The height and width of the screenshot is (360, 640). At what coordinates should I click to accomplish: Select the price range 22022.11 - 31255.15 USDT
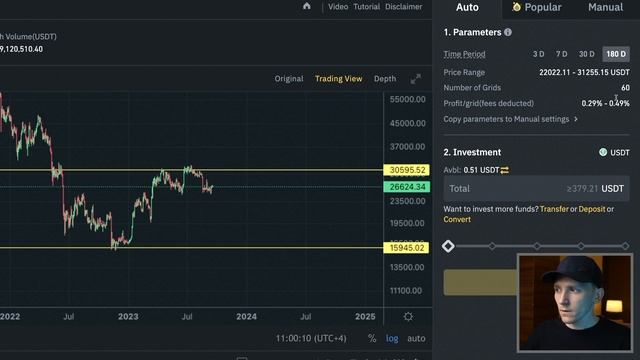click(584, 73)
